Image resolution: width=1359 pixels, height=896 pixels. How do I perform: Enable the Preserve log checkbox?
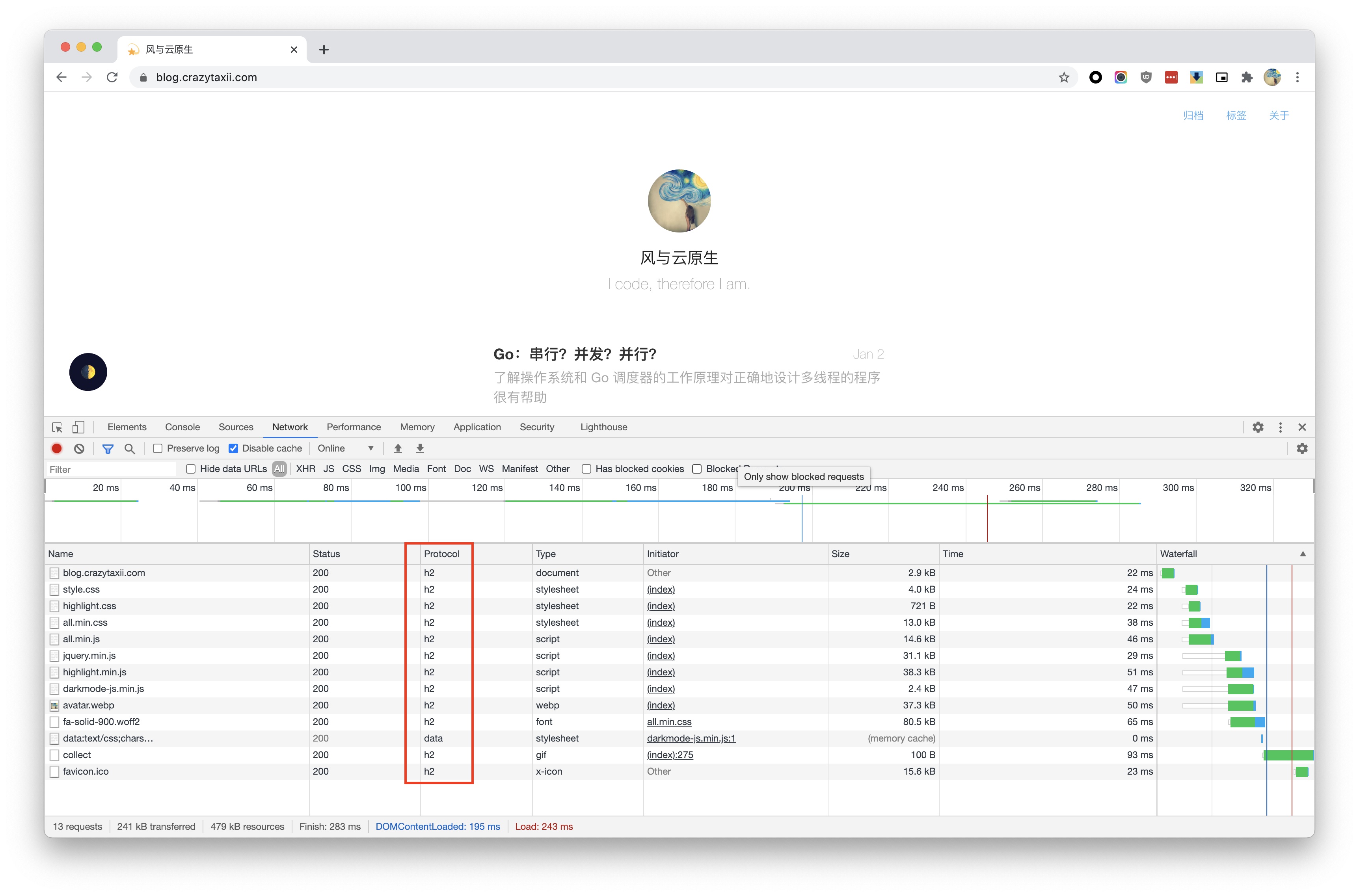[157, 448]
